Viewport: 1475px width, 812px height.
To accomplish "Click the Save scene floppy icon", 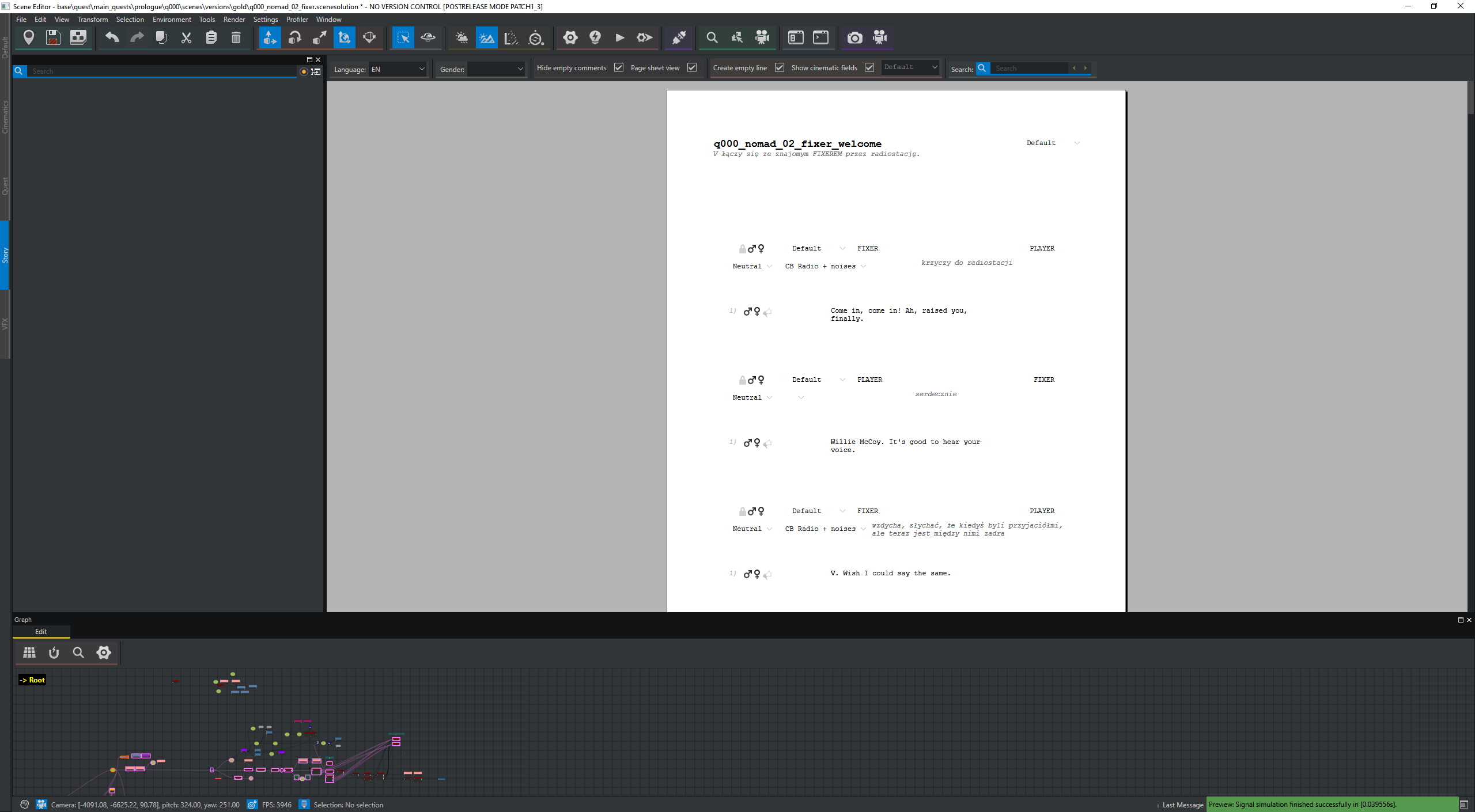I will (x=53, y=38).
